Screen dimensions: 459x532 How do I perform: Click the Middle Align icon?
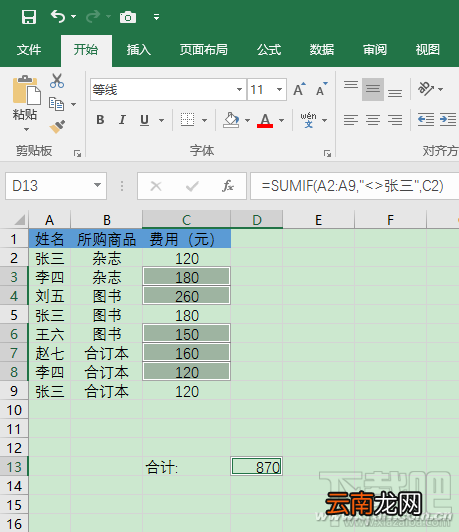pyautogui.click(x=373, y=89)
